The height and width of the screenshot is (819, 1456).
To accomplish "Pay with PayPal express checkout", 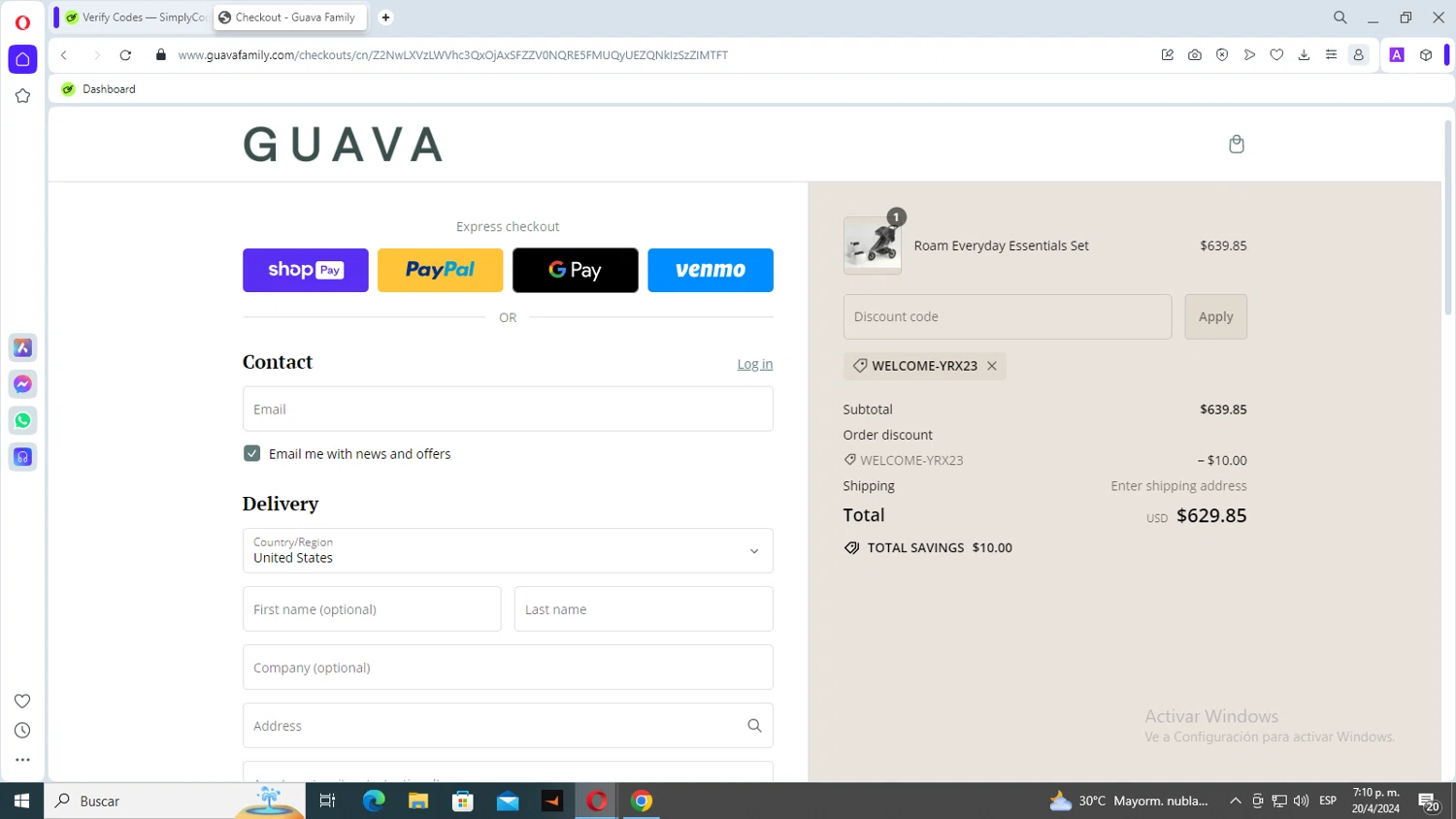I will pyautogui.click(x=441, y=270).
